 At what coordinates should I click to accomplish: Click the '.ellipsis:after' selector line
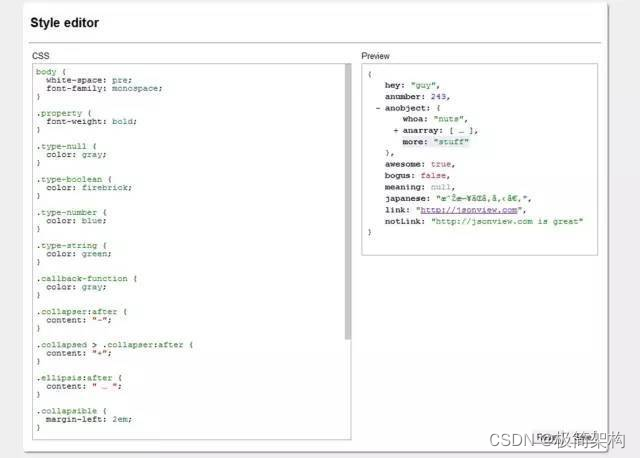pos(79,378)
